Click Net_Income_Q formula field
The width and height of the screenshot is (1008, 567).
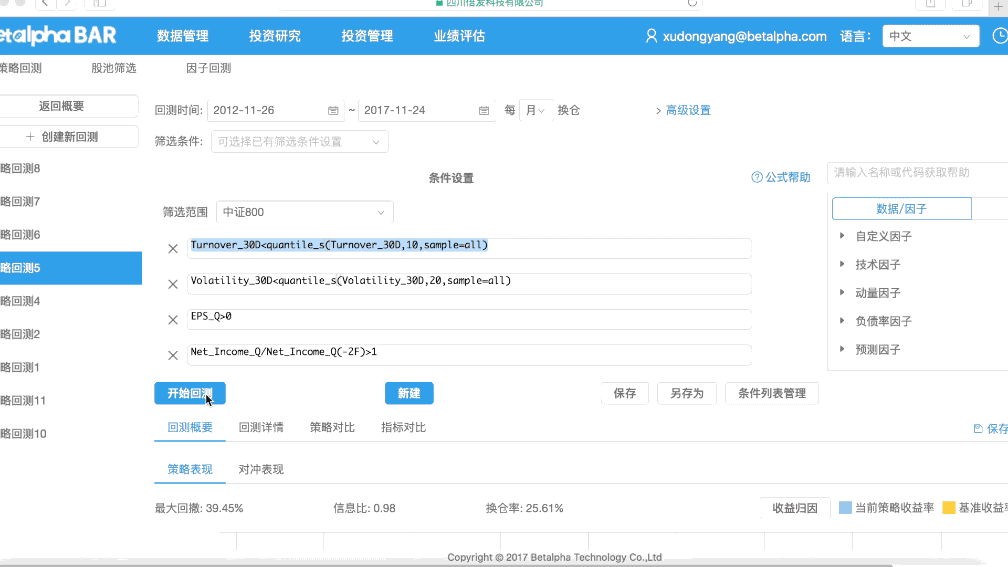[469, 354]
